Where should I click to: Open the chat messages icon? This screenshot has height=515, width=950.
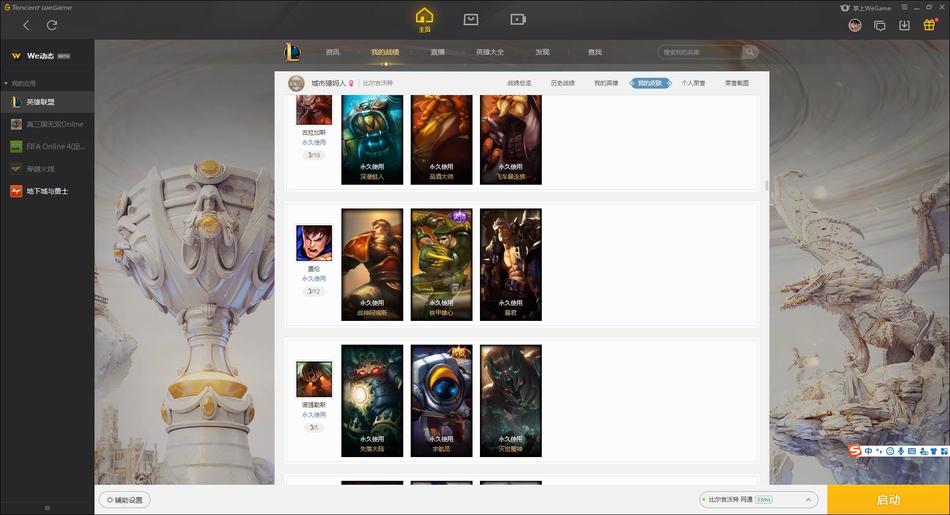coord(880,25)
